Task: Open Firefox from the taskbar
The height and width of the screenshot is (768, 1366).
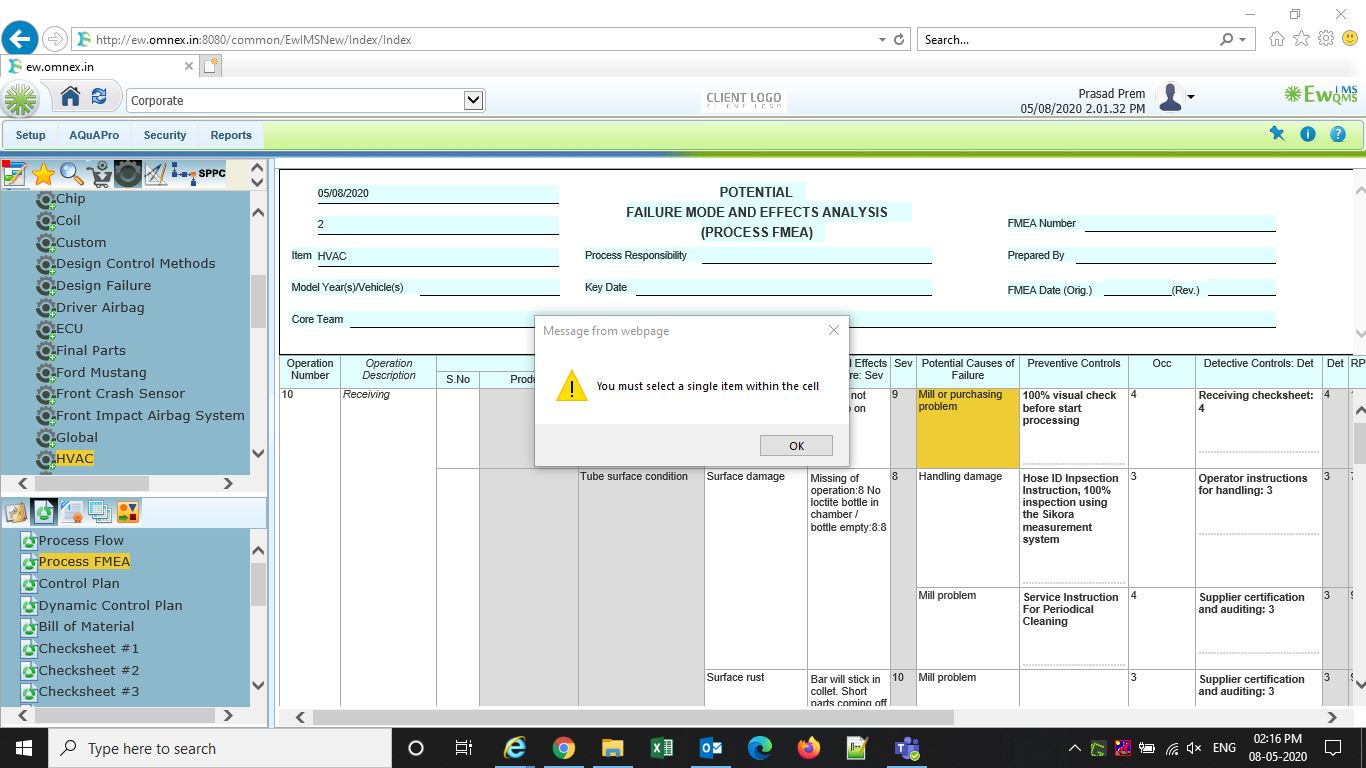Action: [x=809, y=748]
